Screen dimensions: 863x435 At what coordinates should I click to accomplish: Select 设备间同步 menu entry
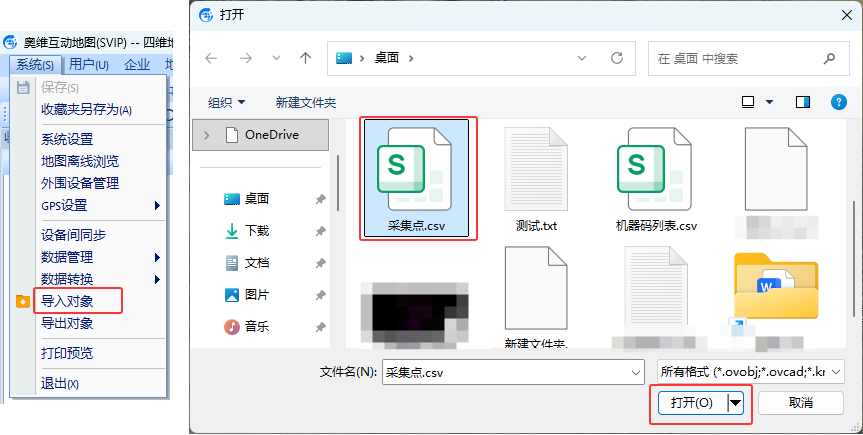73,235
